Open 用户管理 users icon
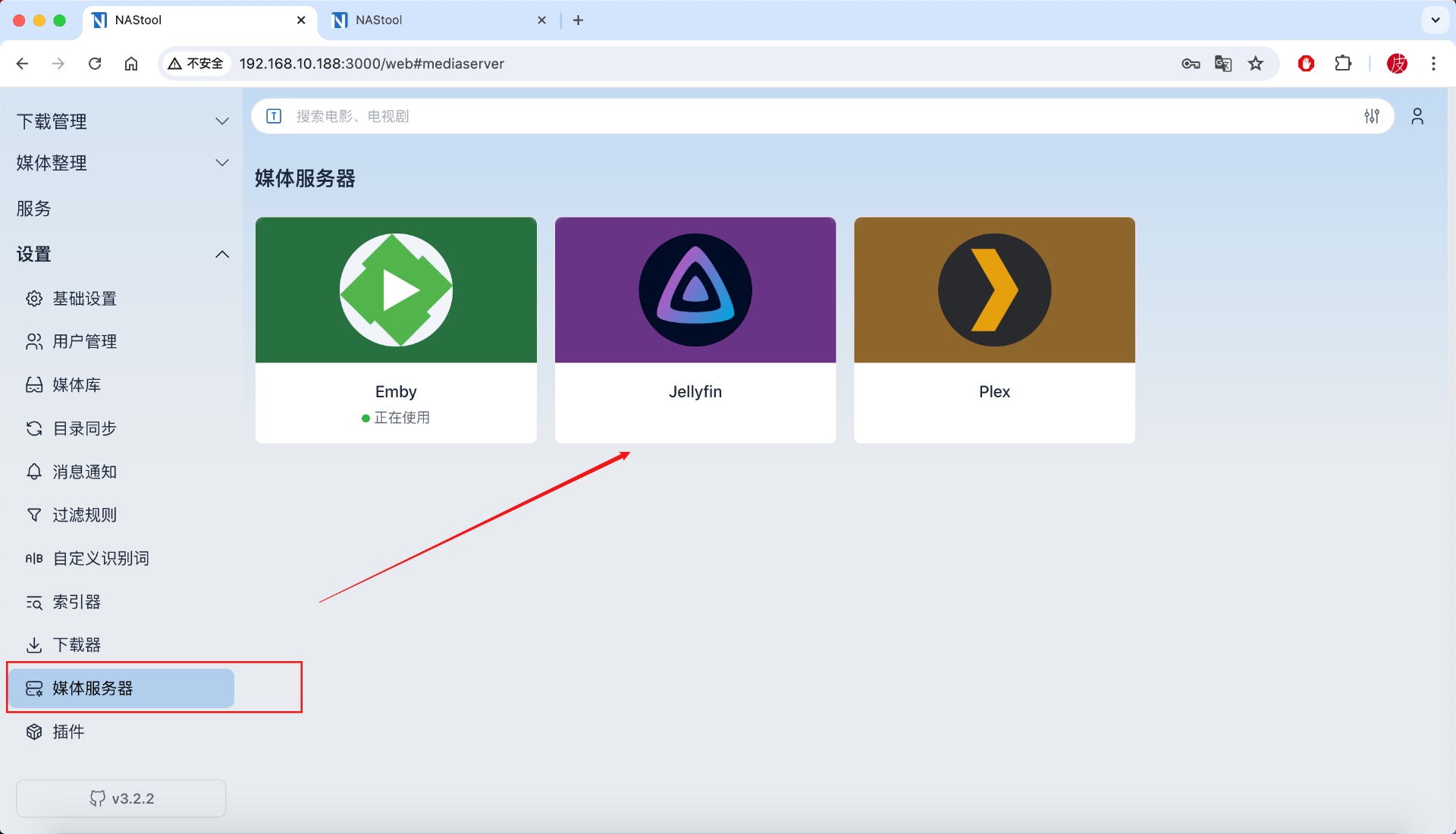This screenshot has height=834, width=1456. [x=34, y=342]
